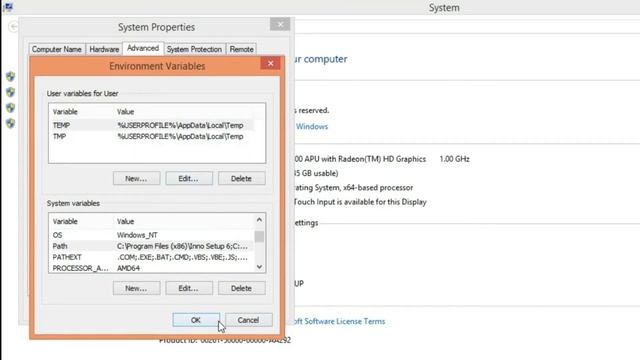Click AMD64 value cell
Viewport: 640px width, 360px height.
(x=128, y=268)
